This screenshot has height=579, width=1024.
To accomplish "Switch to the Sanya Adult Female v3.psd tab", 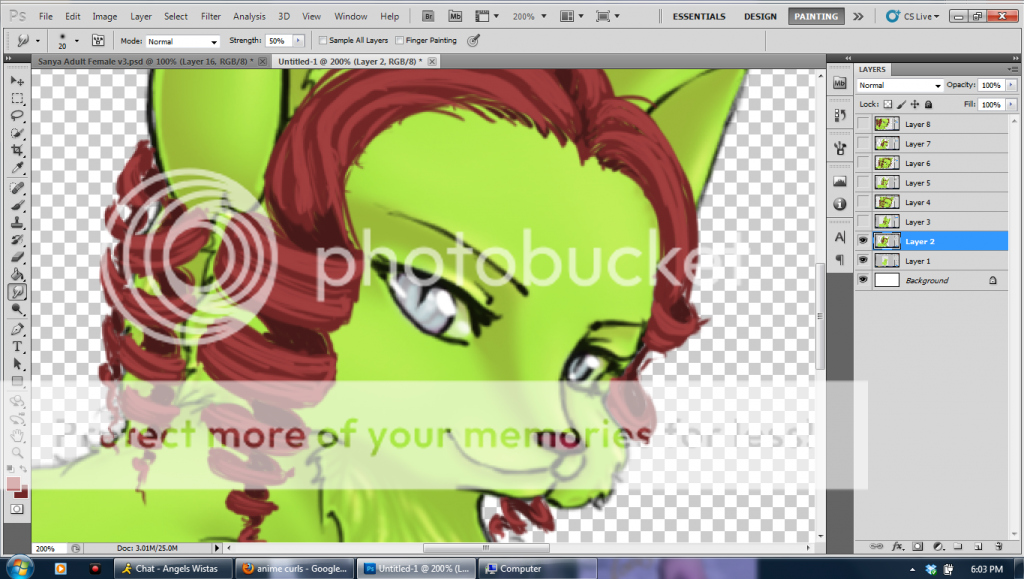I will coord(145,61).
